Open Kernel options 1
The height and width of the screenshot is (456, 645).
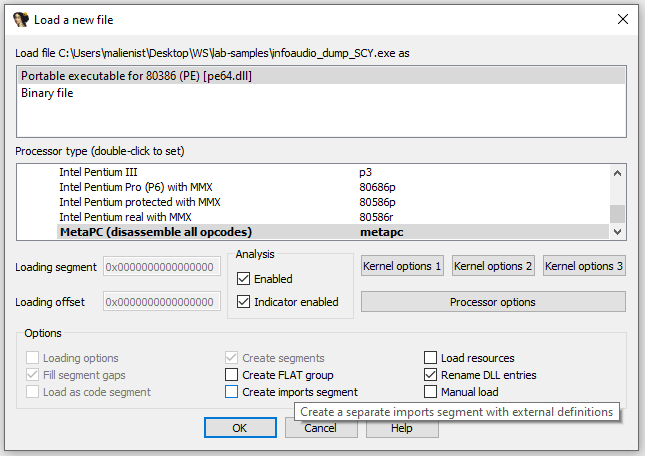coord(403,266)
